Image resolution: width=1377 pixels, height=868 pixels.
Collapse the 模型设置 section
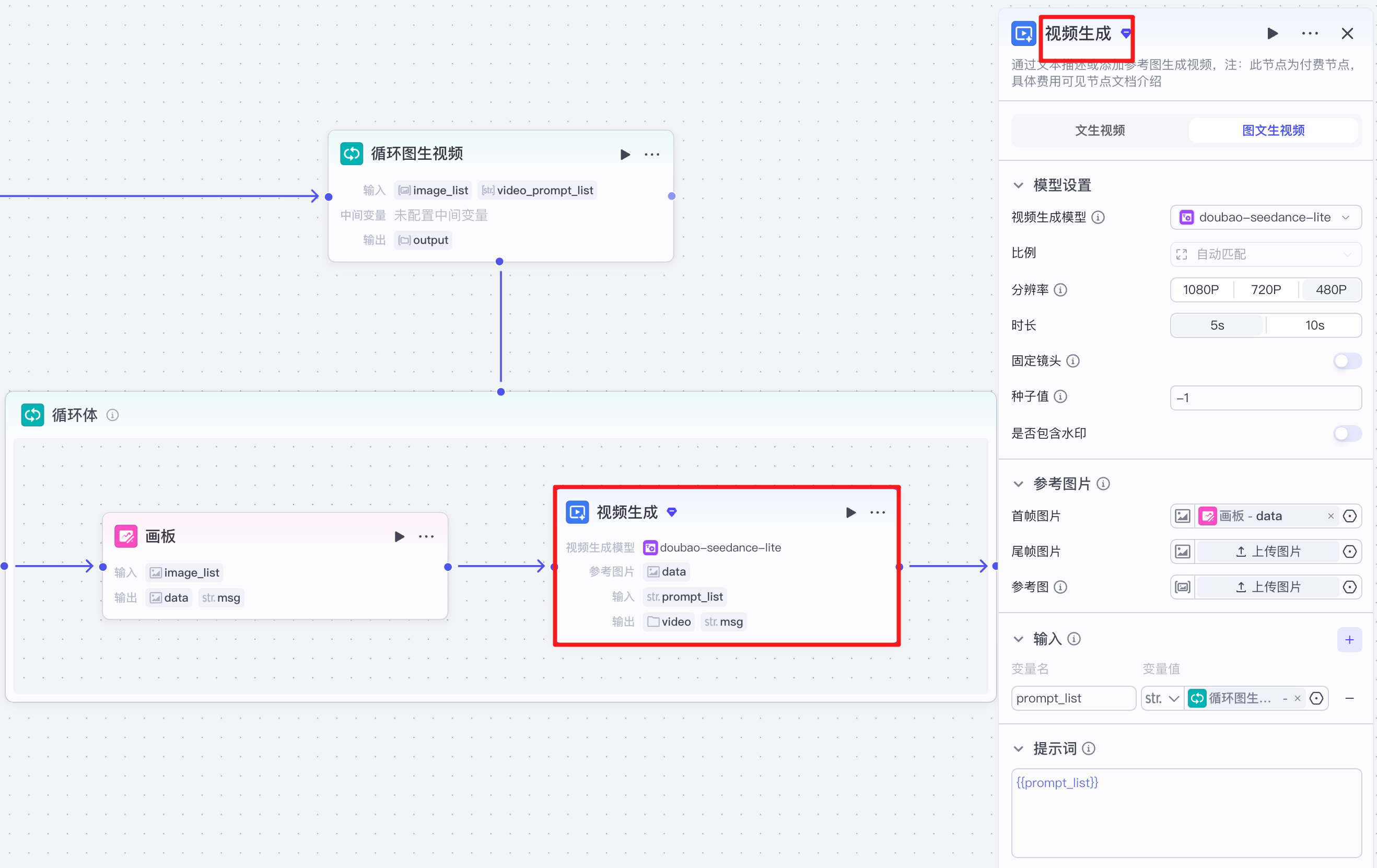[x=1018, y=185]
